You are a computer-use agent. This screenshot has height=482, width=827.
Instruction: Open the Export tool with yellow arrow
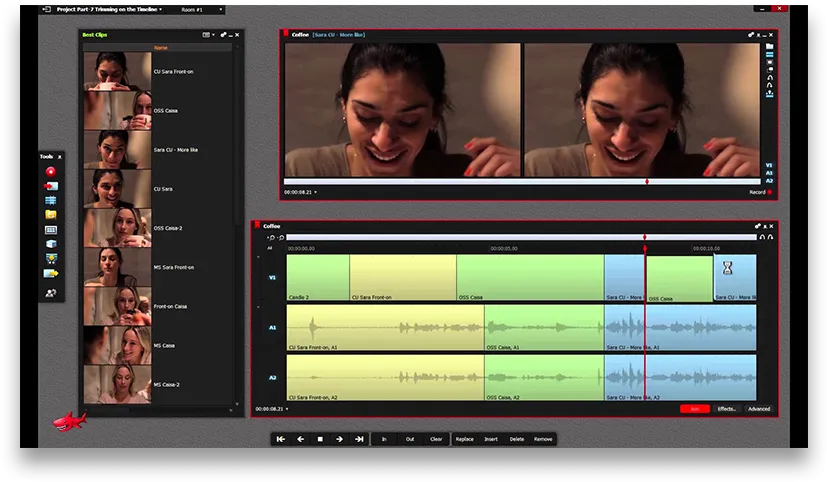[51, 273]
